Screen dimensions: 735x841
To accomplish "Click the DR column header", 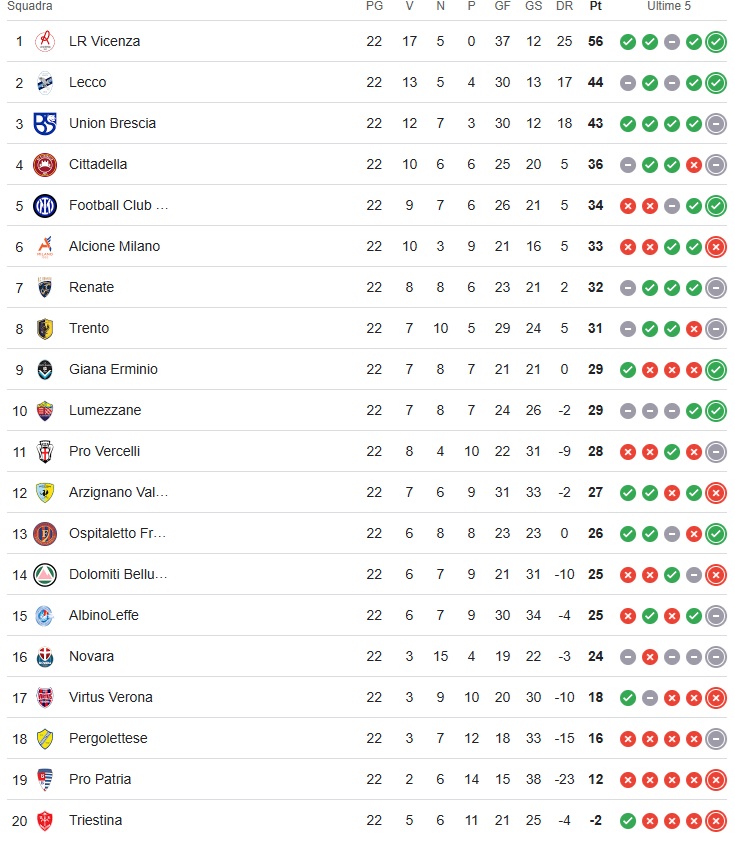I will click(x=564, y=6).
